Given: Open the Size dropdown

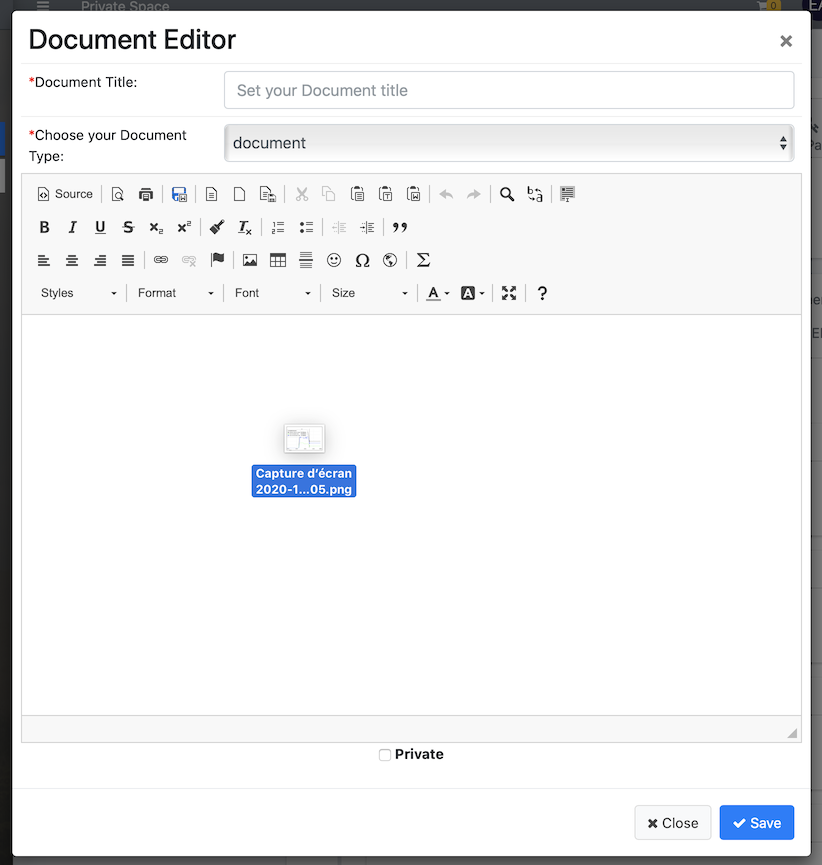Looking at the screenshot, I should [369, 293].
